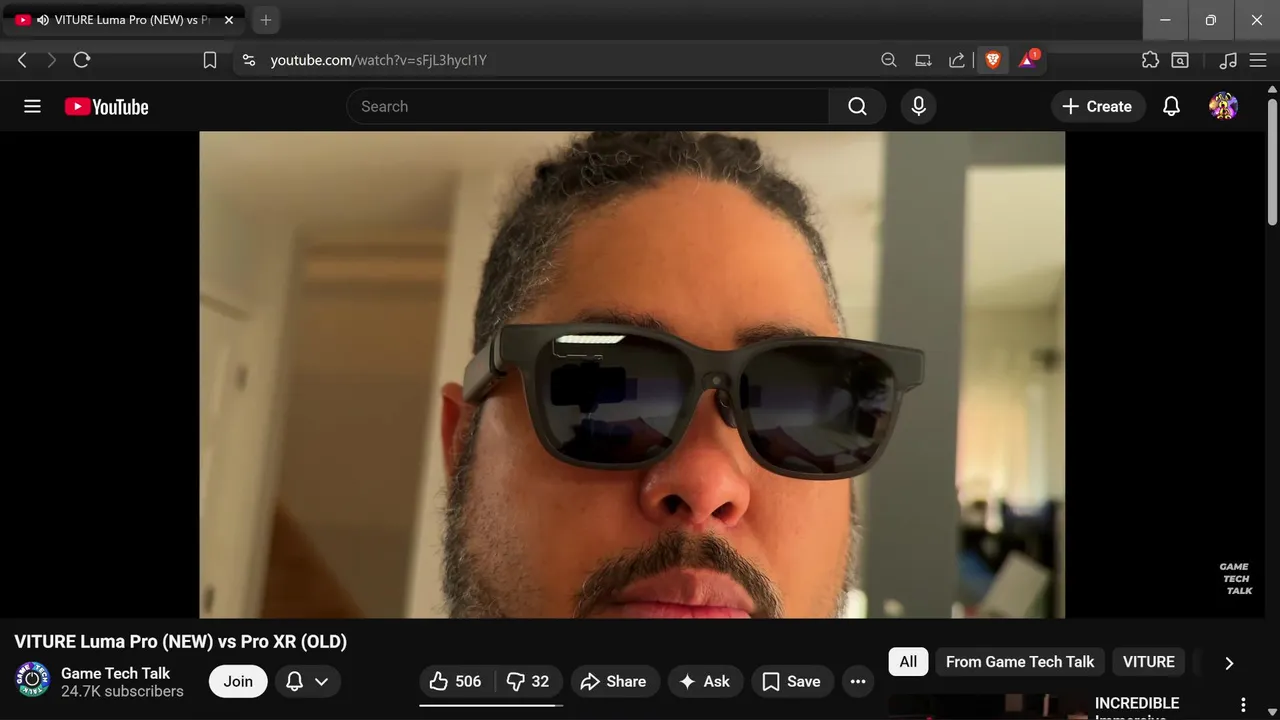Select From Game Tech Talk chip

click(1020, 661)
